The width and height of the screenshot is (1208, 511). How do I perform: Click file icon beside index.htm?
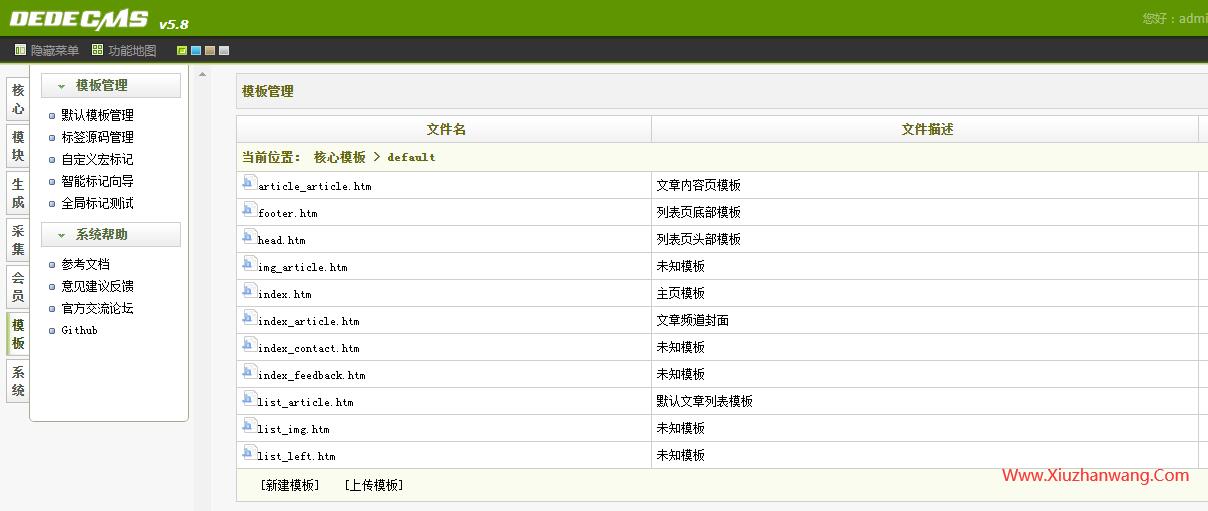tap(249, 291)
